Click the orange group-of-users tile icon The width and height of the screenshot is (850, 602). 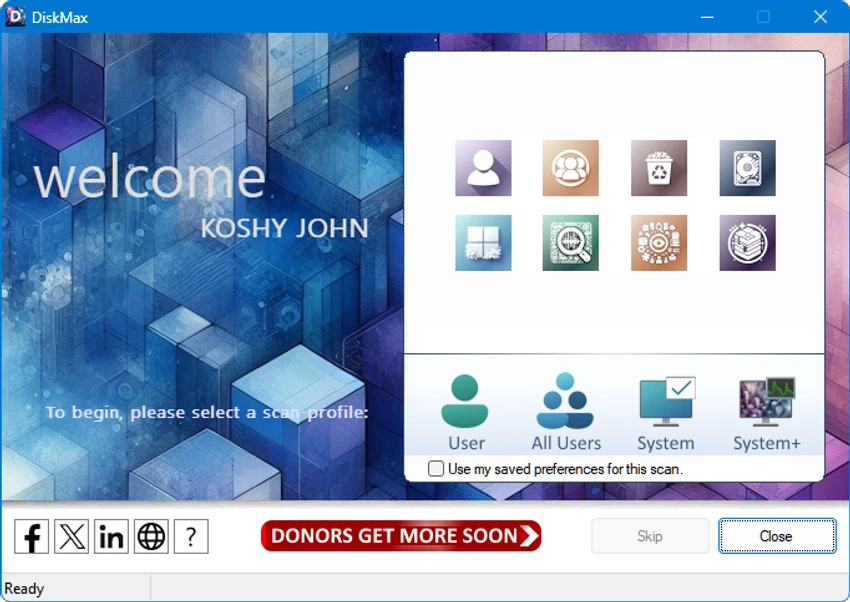point(570,168)
